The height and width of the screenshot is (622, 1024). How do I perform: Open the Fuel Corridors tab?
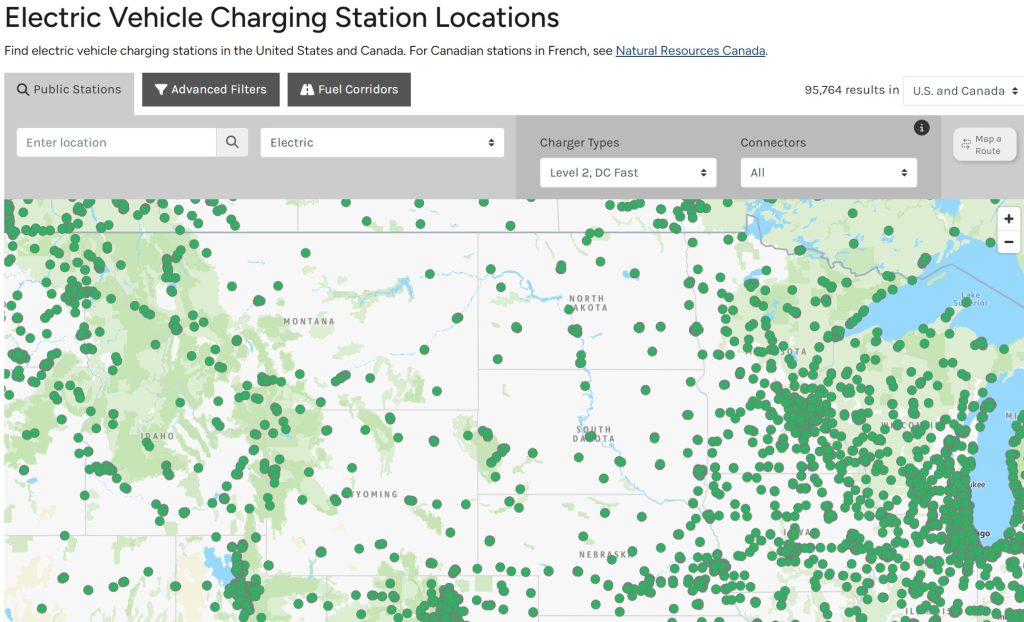(349, 90)
